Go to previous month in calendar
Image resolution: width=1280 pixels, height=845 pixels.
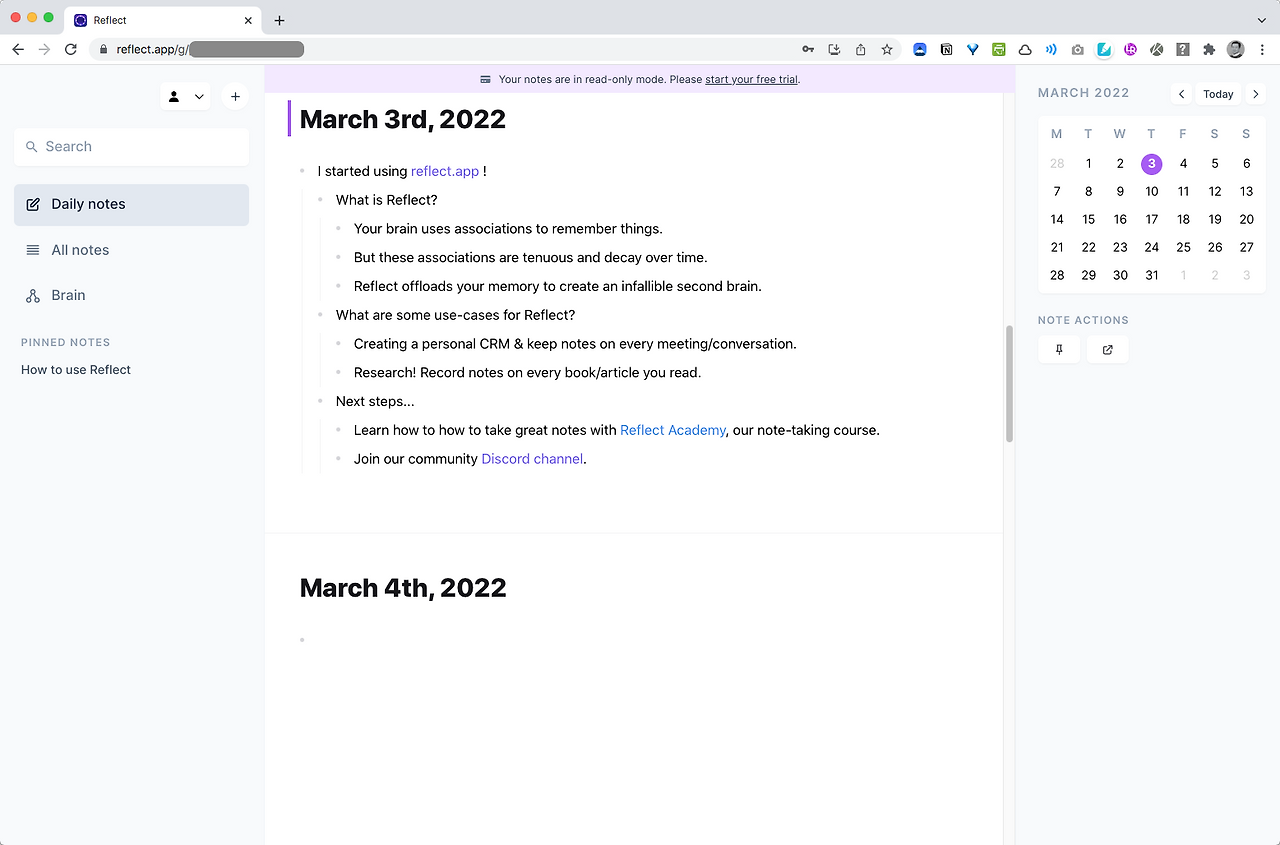pyautogui.click(x=1182, y=94)
